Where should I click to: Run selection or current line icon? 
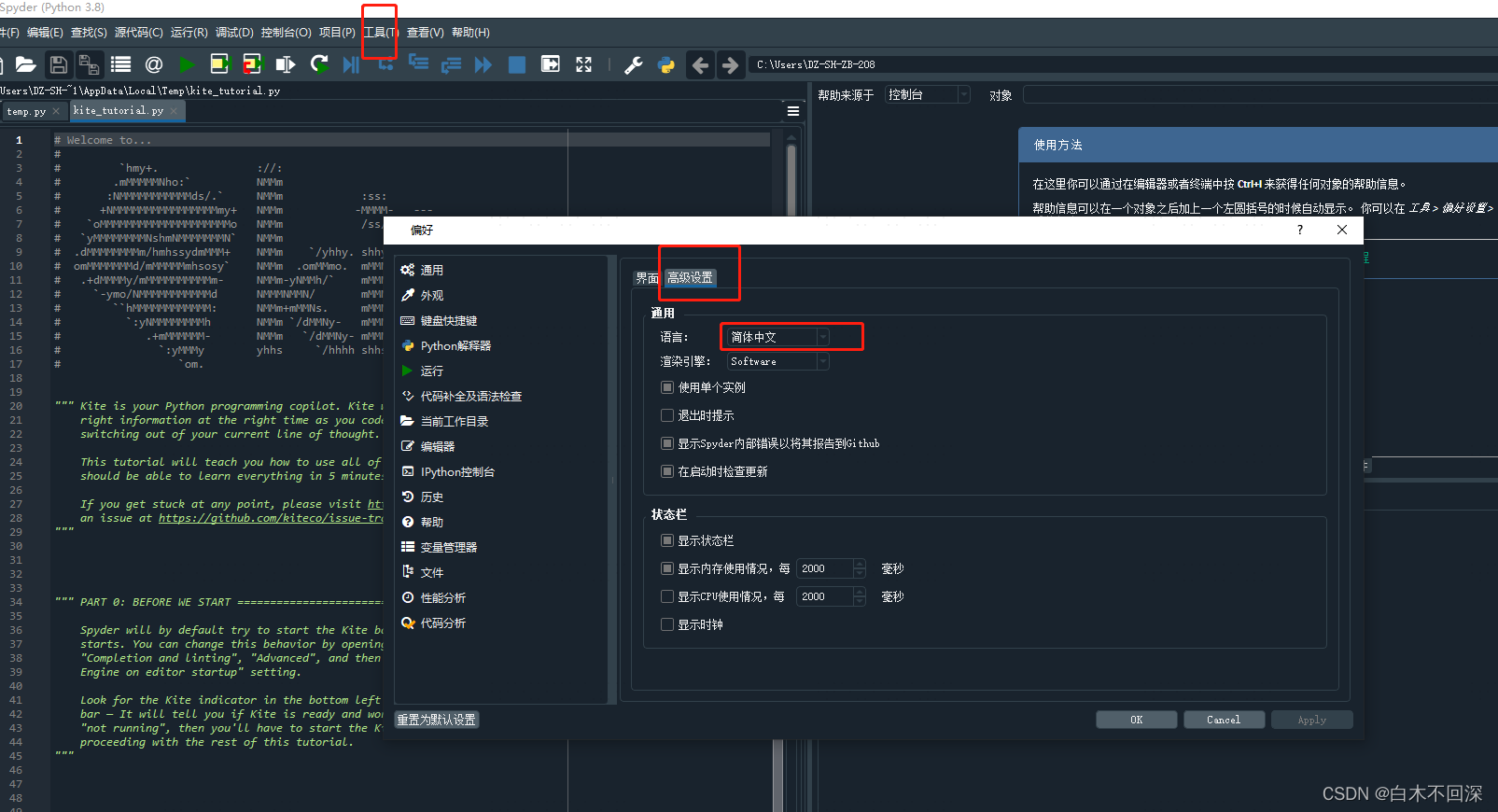coord(286,64)
